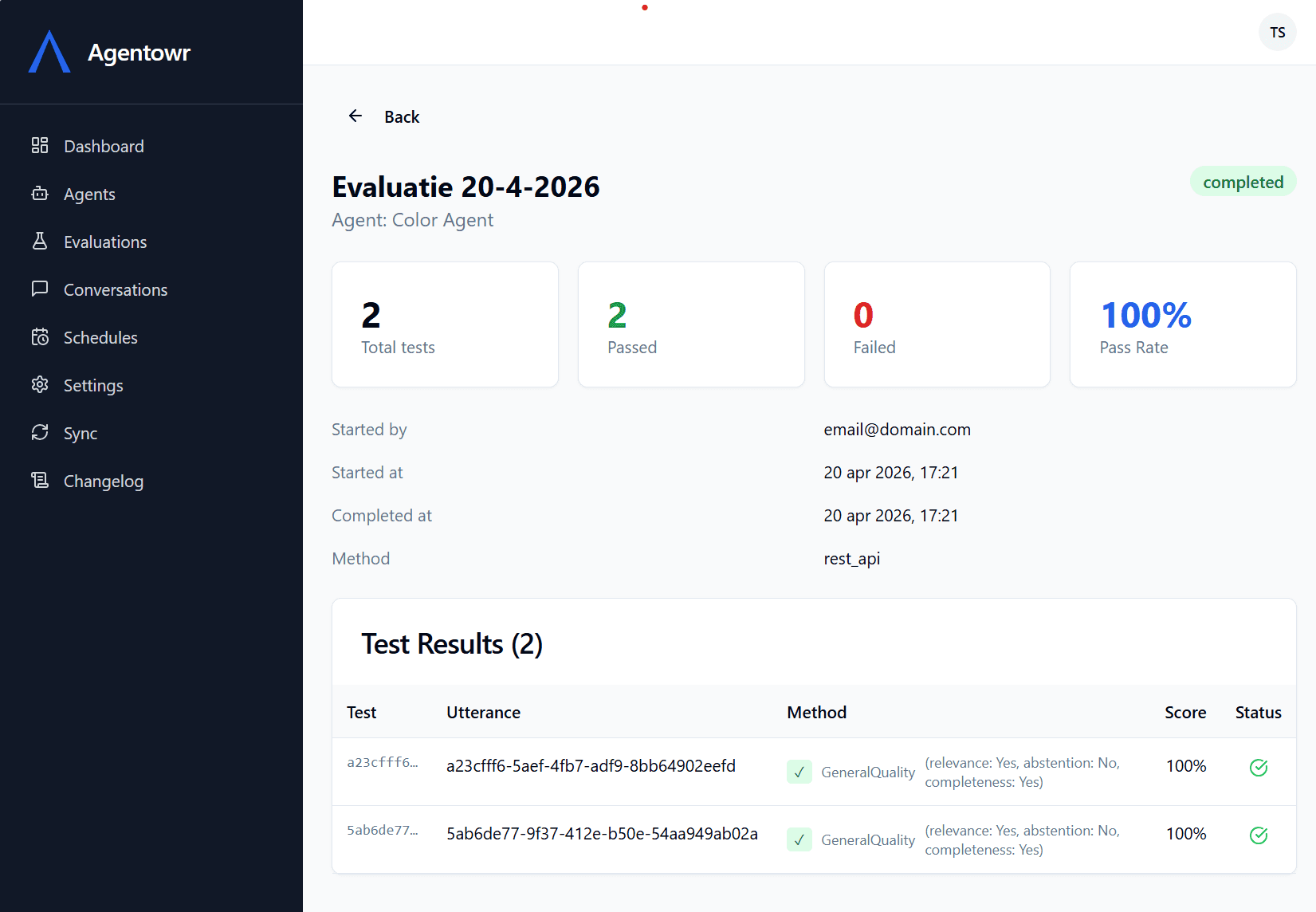Click the TS user avatar
The width and height of the screenshot is (1316, 912).
click(x=1278, y=33)
